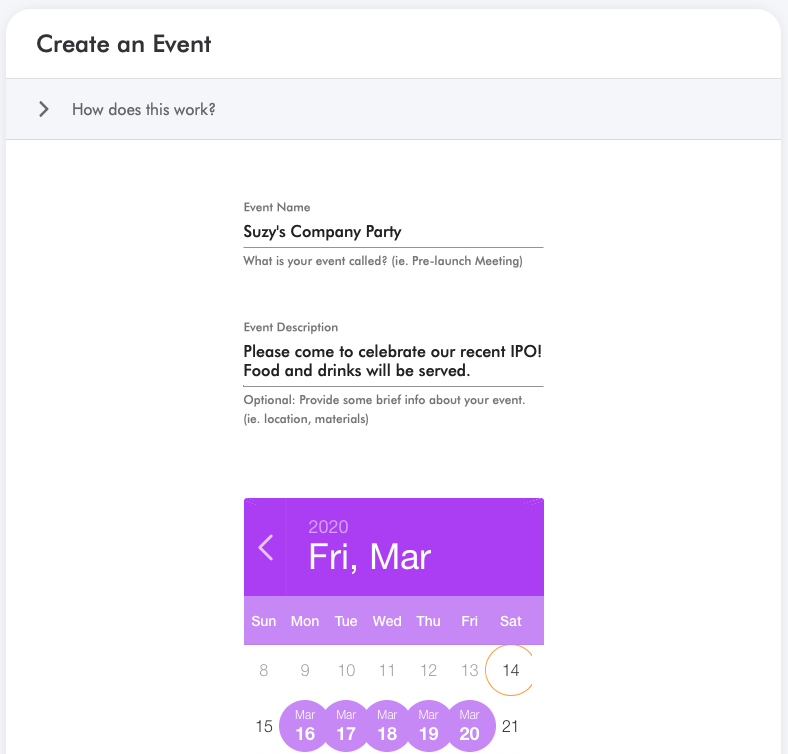Select the circled date 14
The image size is (788, 754).
[511, 670]
